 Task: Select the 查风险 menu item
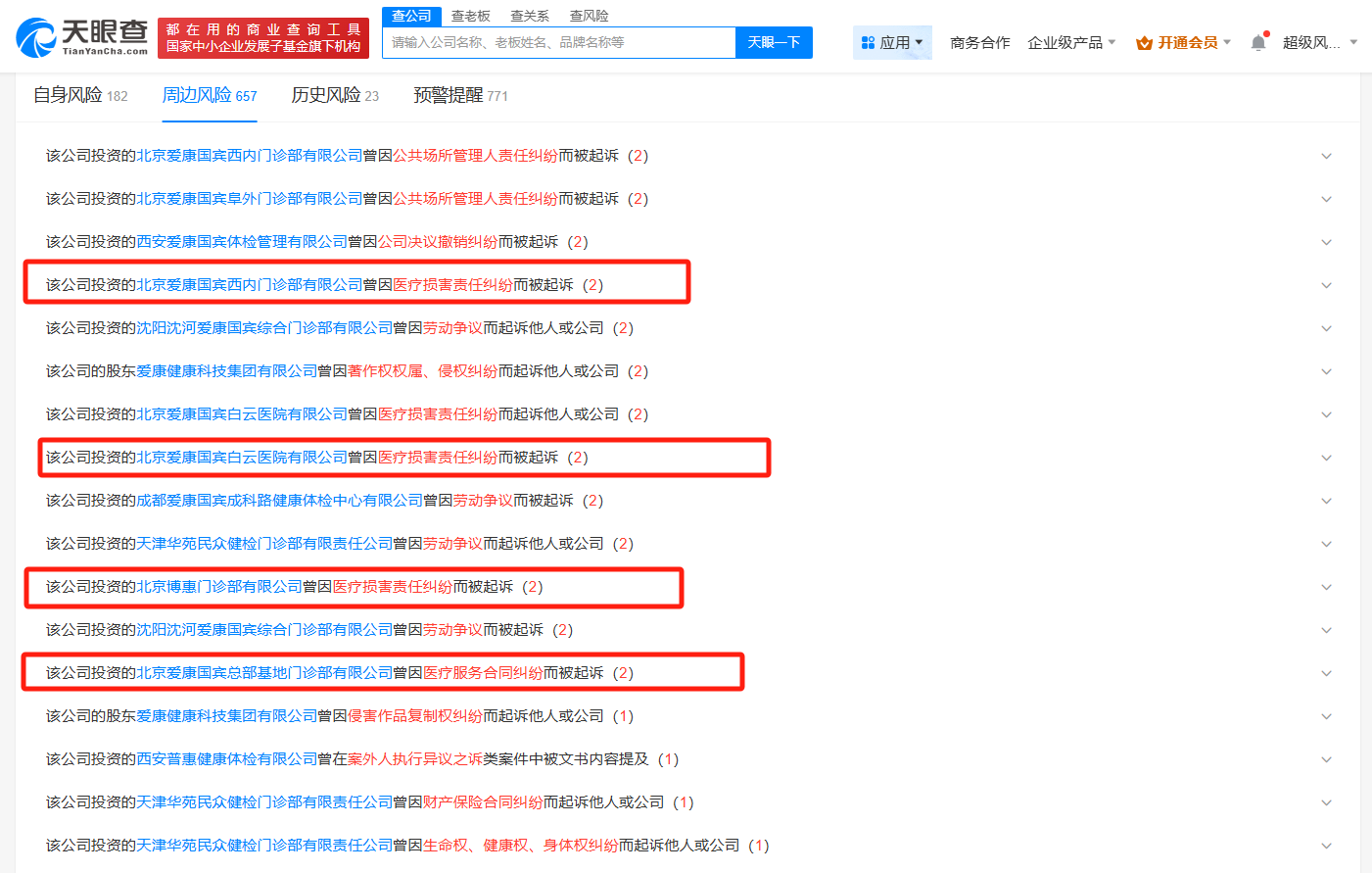(x=591, y=16)
